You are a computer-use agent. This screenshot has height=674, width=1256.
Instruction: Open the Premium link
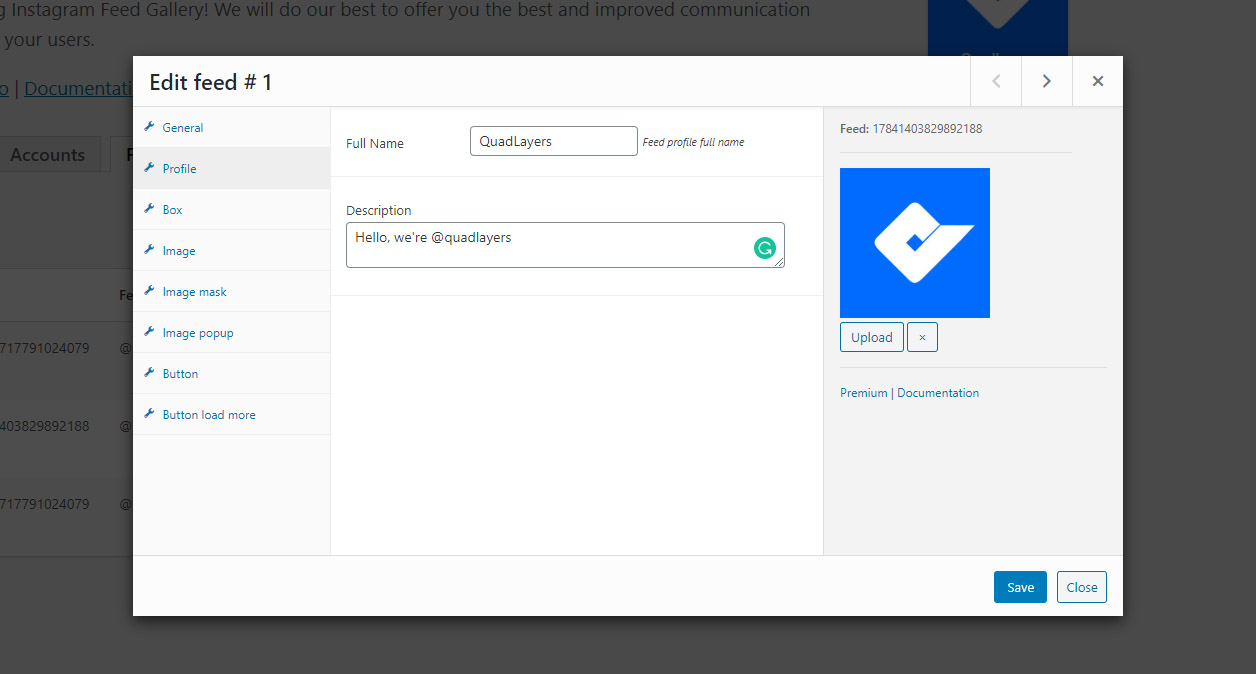pos(864,393)
